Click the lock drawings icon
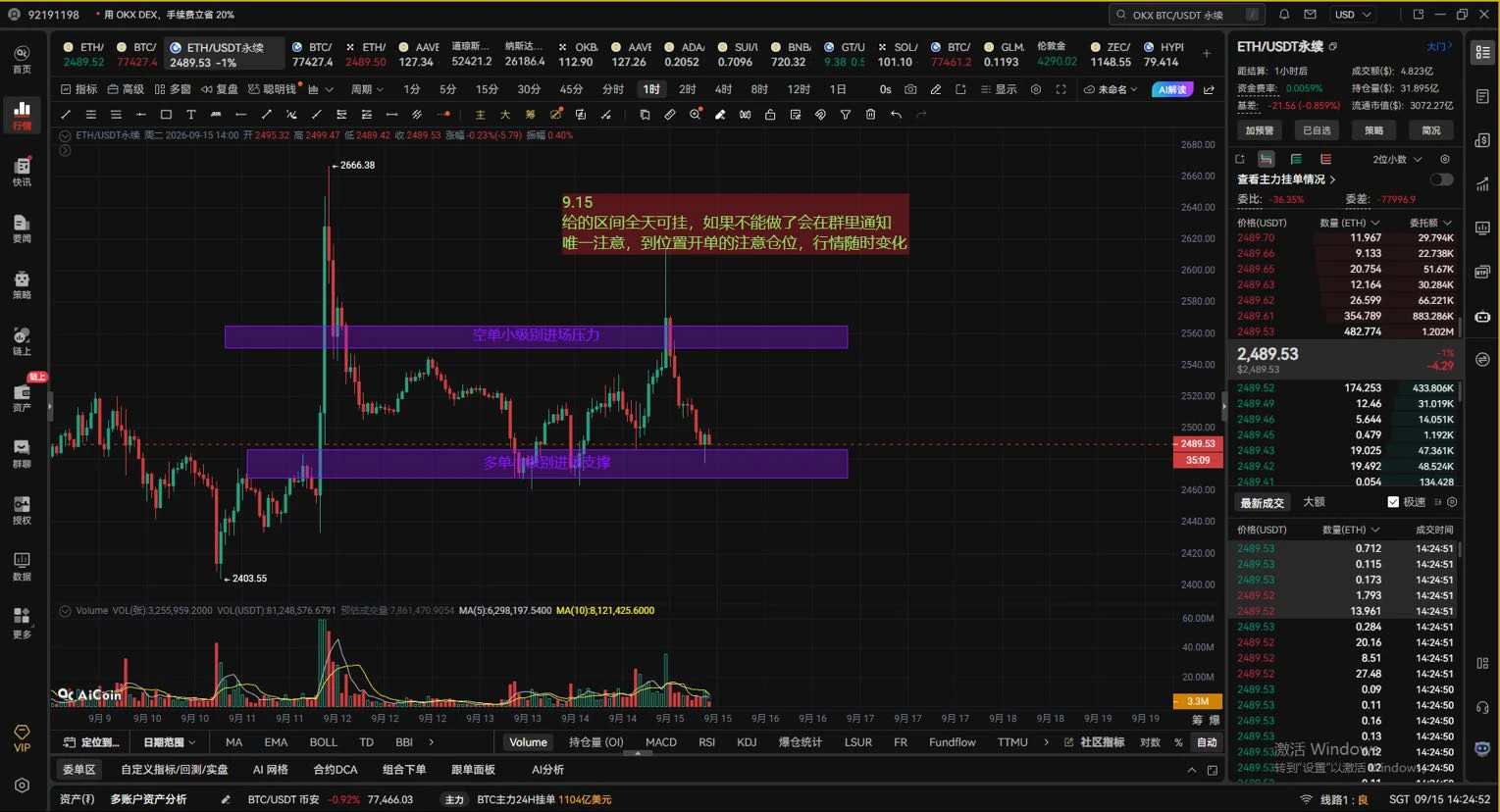The height and width of the screenshot is (812, 1500). (770, 115)
